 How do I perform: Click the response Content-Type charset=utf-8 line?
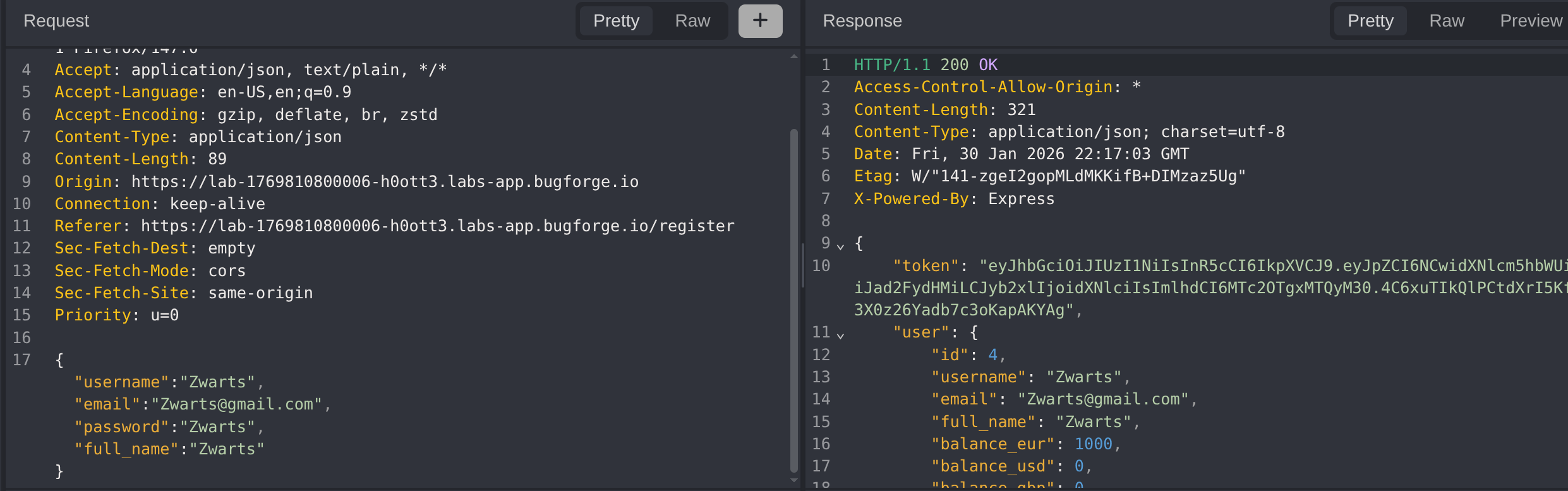tap(1069, 131)
